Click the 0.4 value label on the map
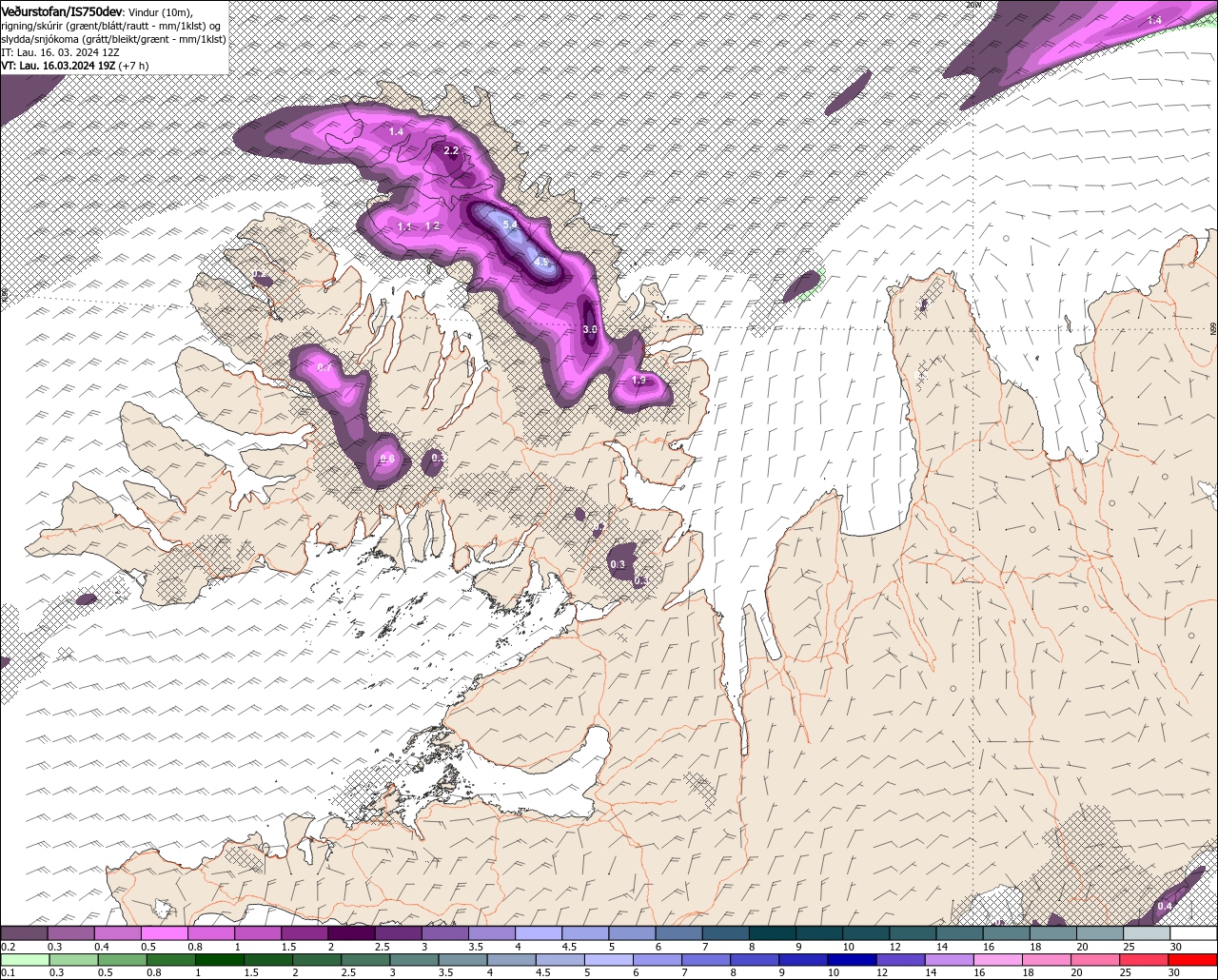 coord(1164,906)
